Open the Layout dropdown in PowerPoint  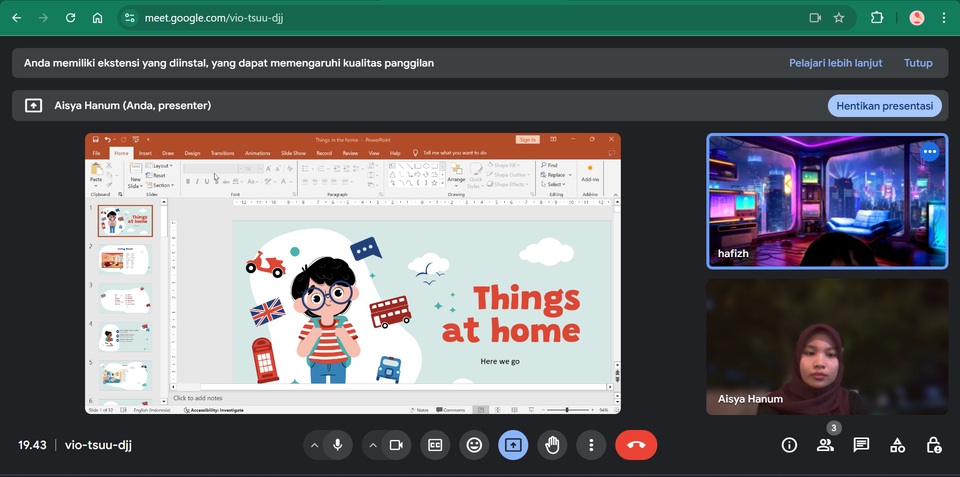point(159,166)
